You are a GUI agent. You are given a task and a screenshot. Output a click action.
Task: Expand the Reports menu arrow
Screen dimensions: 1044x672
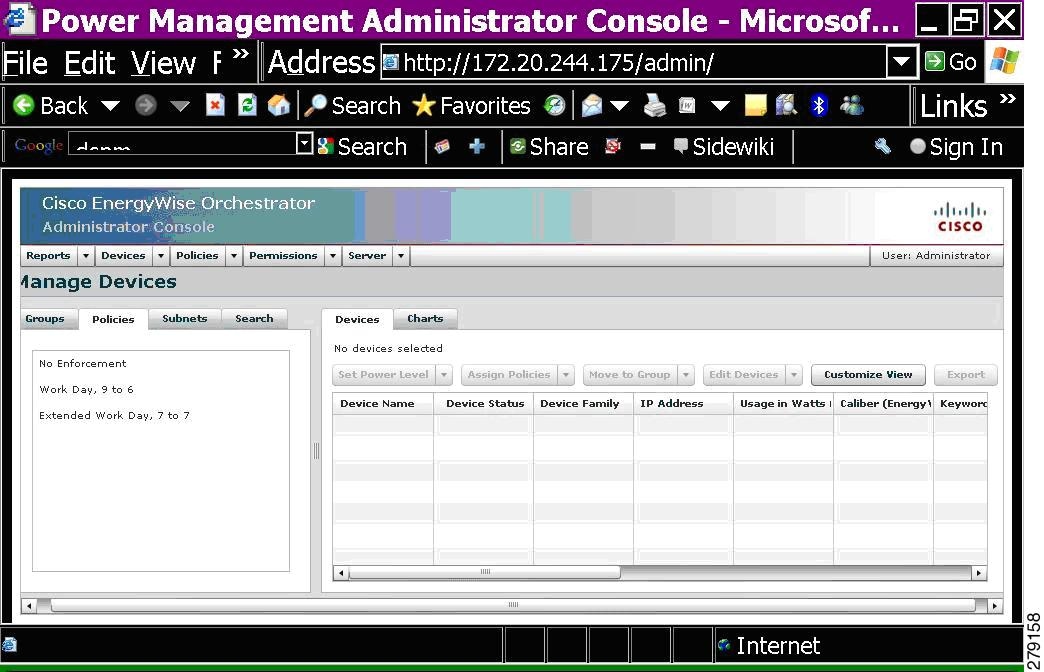pos(86,256)
